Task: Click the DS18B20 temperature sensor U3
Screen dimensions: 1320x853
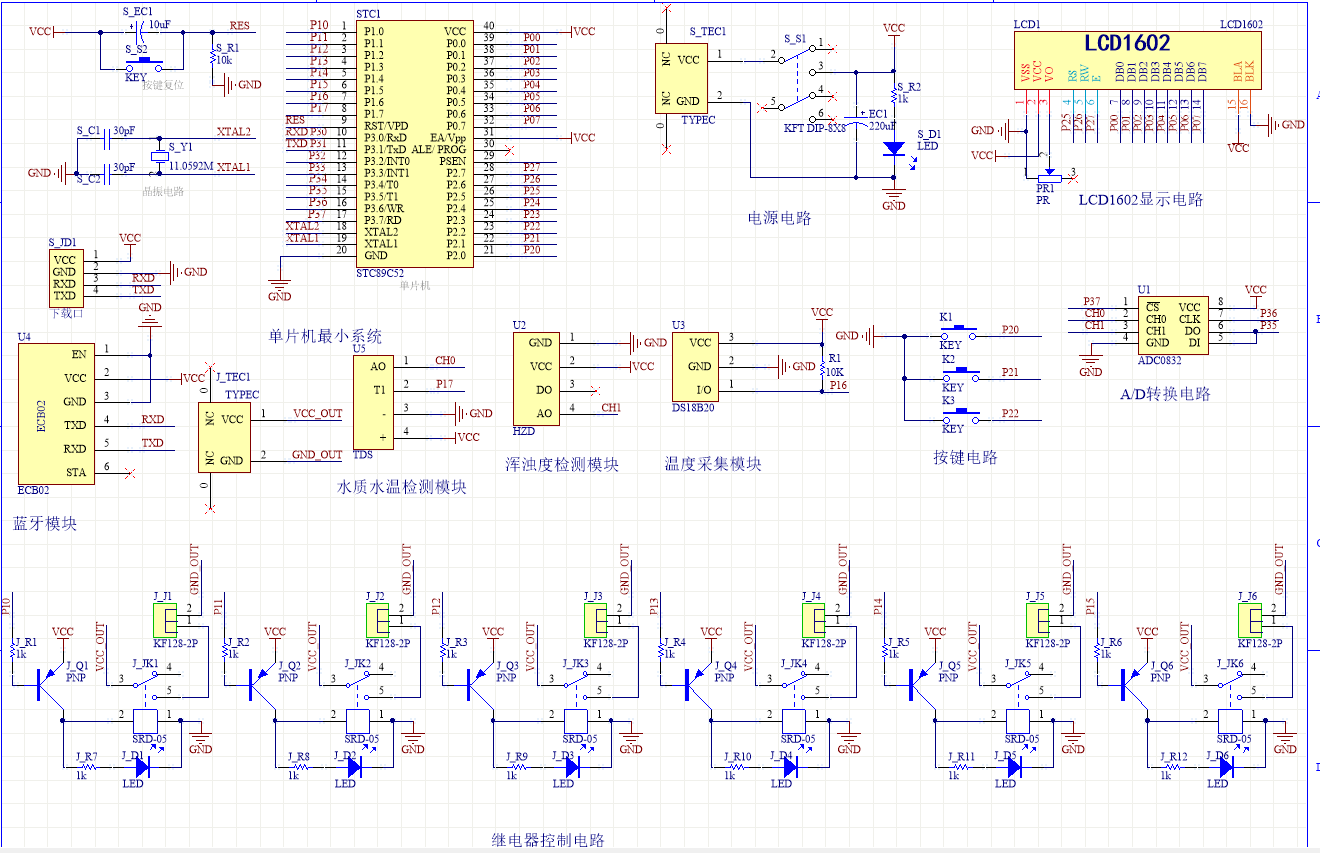Action: tap(694, 367)
